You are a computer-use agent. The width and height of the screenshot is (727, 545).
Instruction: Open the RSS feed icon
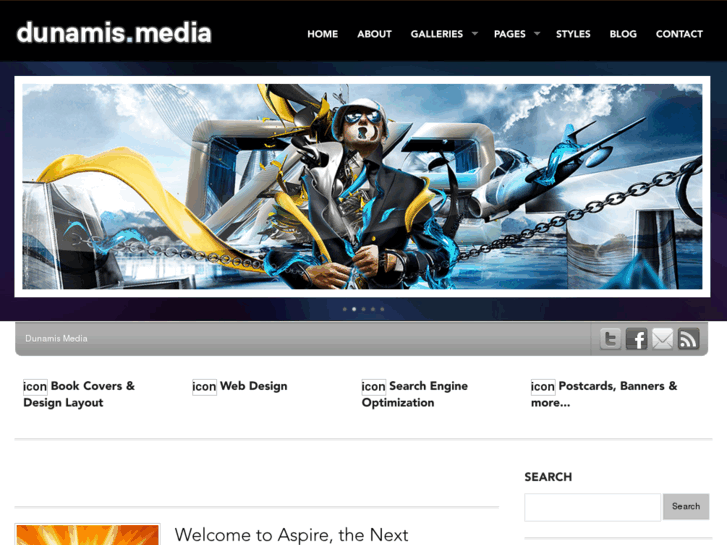(689, 339)
